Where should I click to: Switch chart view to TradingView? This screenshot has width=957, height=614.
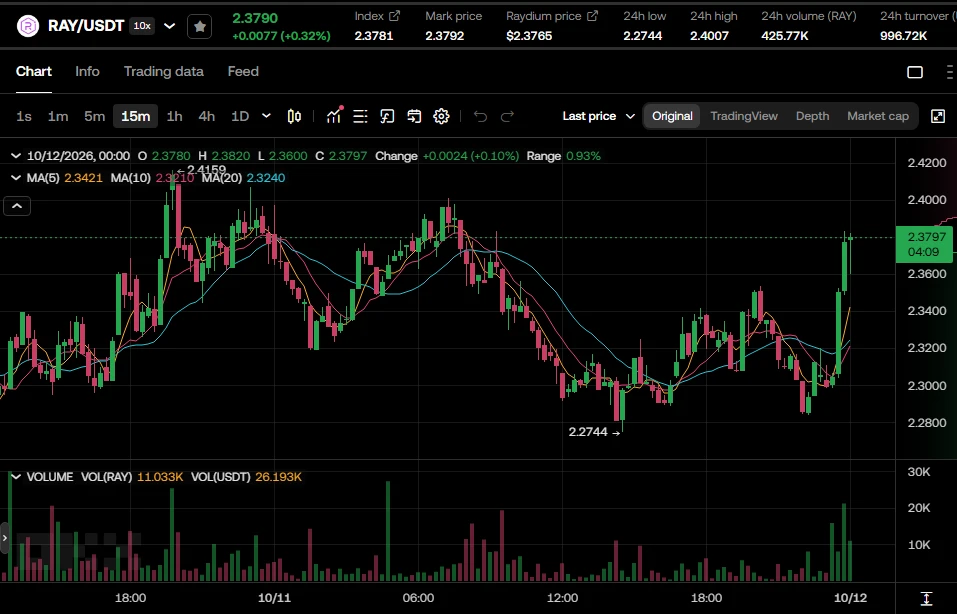coord(744,116)
